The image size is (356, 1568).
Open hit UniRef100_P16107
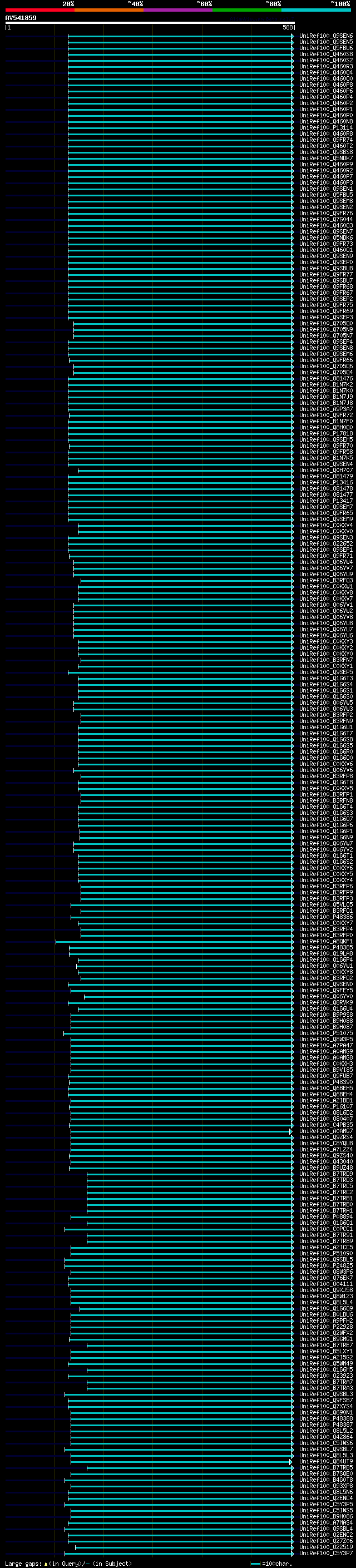(x=325, y=1106)
